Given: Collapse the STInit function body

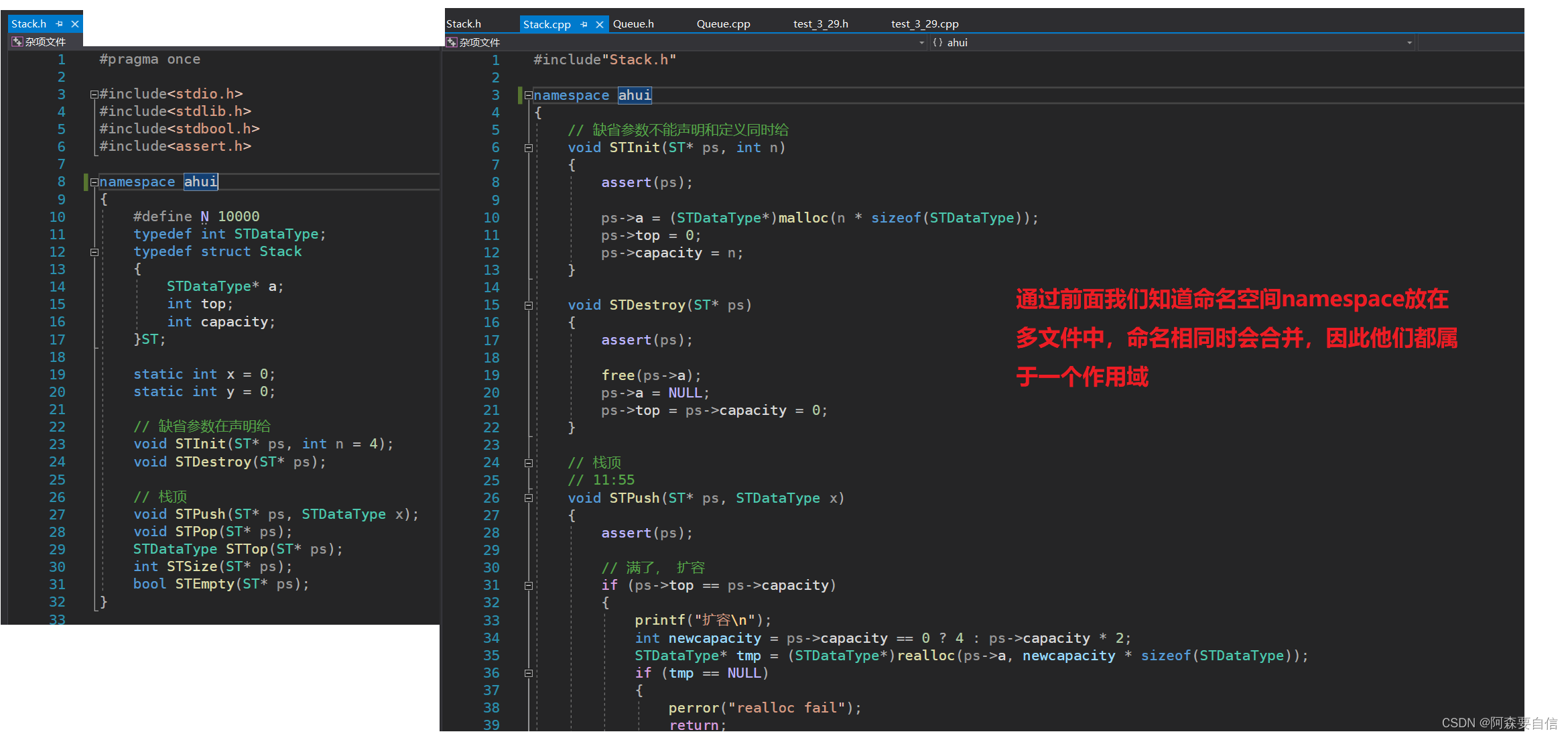Looking at the screenshot, I should click(528, 148).
